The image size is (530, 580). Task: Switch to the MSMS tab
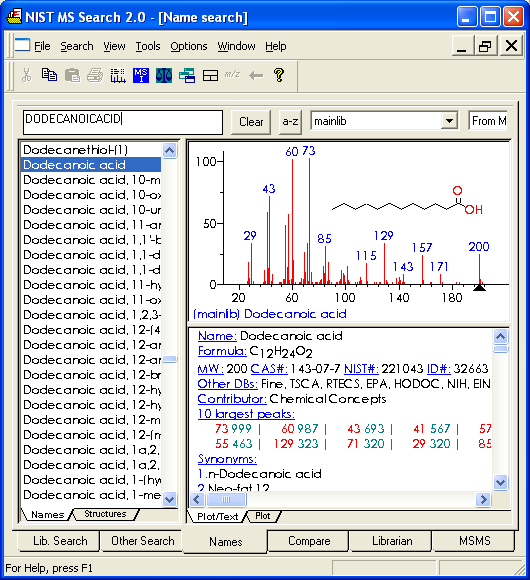[x=475, y=541]
